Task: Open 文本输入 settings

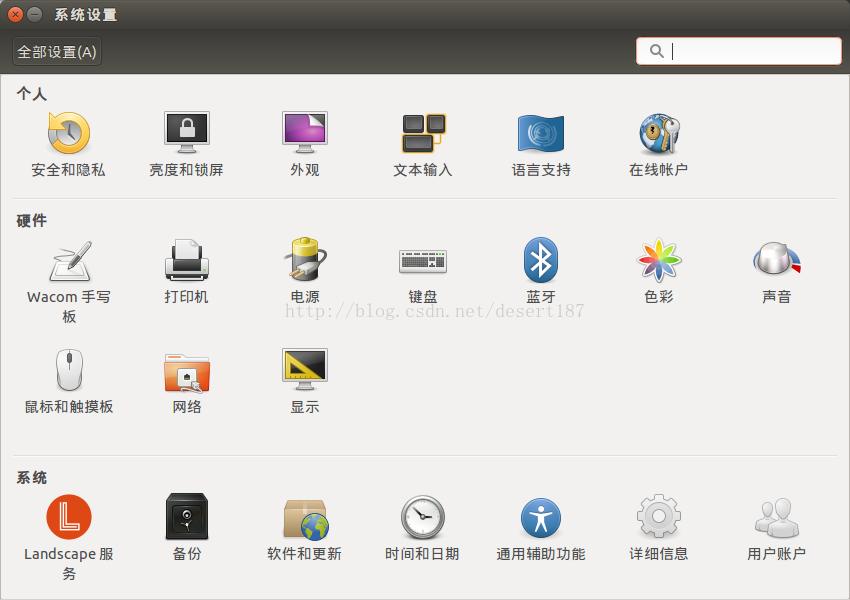Action: 422,140
